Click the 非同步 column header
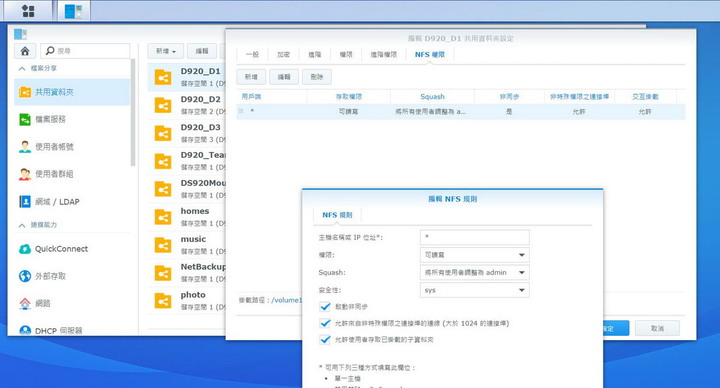Screen dimensions: 720x388 coord(509,96)
